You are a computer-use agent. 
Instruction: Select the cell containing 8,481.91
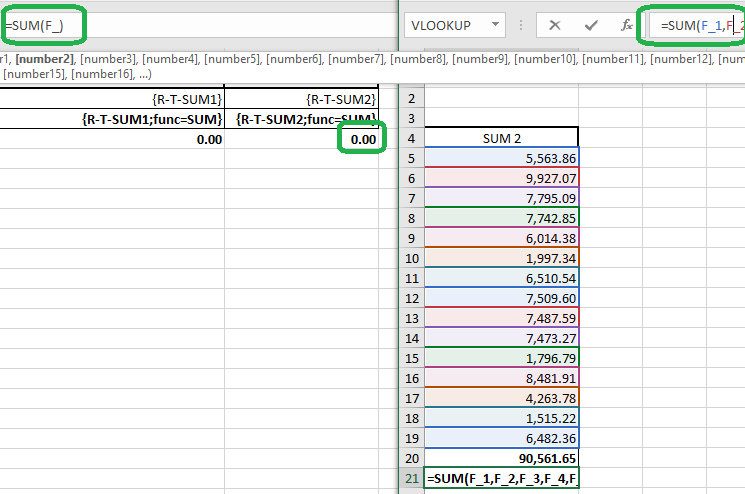(x=502, y=378)
